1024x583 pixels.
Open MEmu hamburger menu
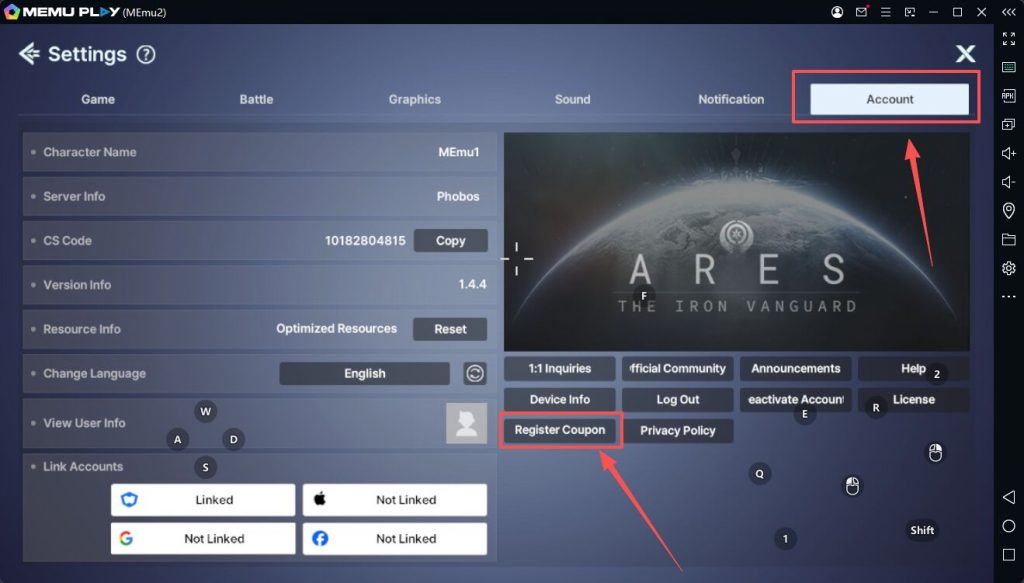(886, 12)
